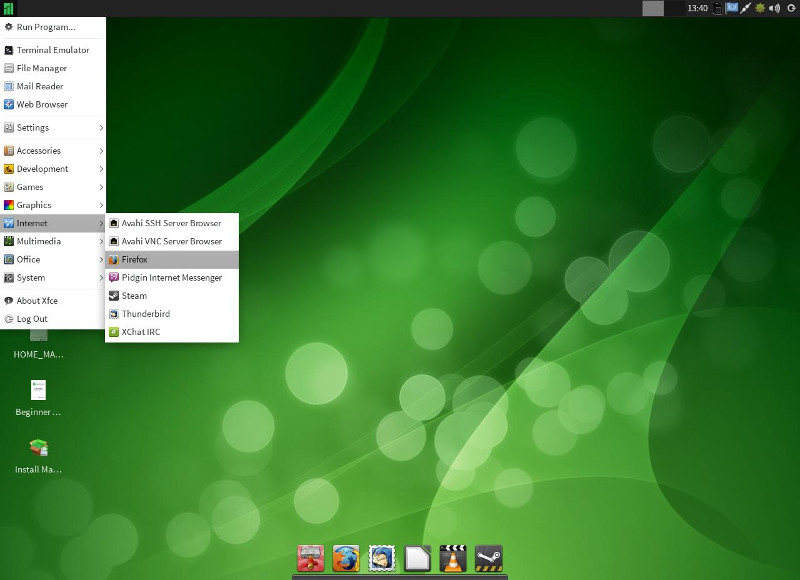
Task: Open the Install Manjaro desktop icon
Action: 38,449
